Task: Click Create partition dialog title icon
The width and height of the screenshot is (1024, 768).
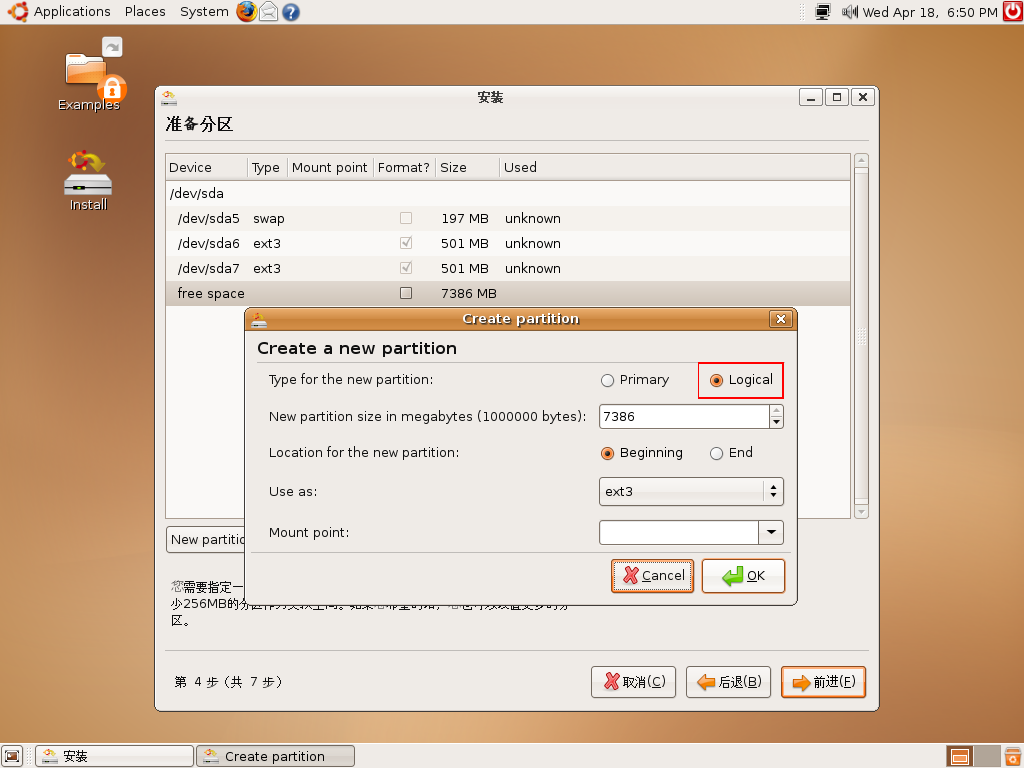Action: click(259, 319)
